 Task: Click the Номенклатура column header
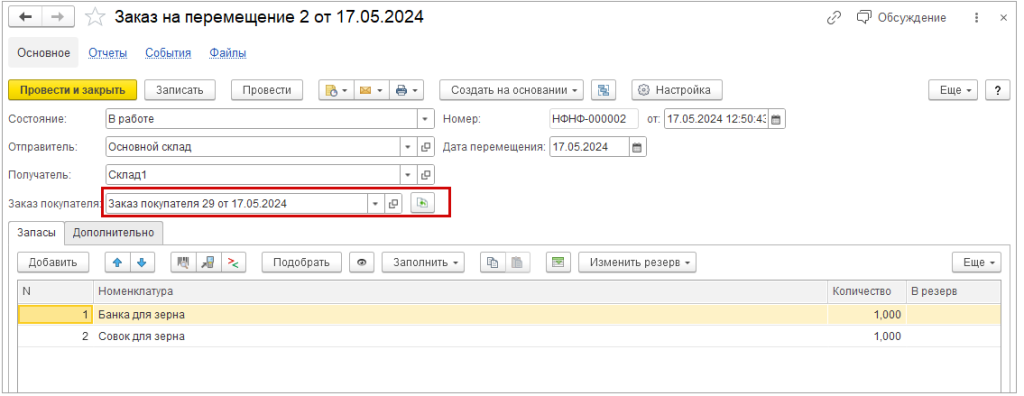click(x=461, y=291)
